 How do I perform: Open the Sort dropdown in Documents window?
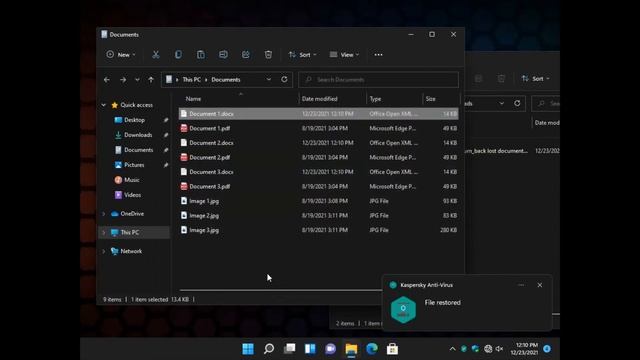(x=302, y=55)
